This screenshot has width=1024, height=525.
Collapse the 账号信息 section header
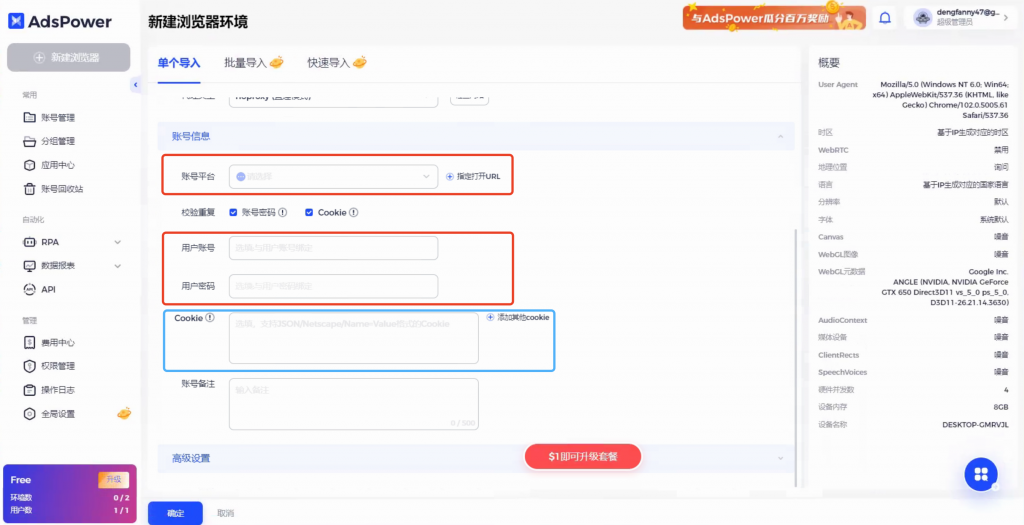tap(780, 136)
